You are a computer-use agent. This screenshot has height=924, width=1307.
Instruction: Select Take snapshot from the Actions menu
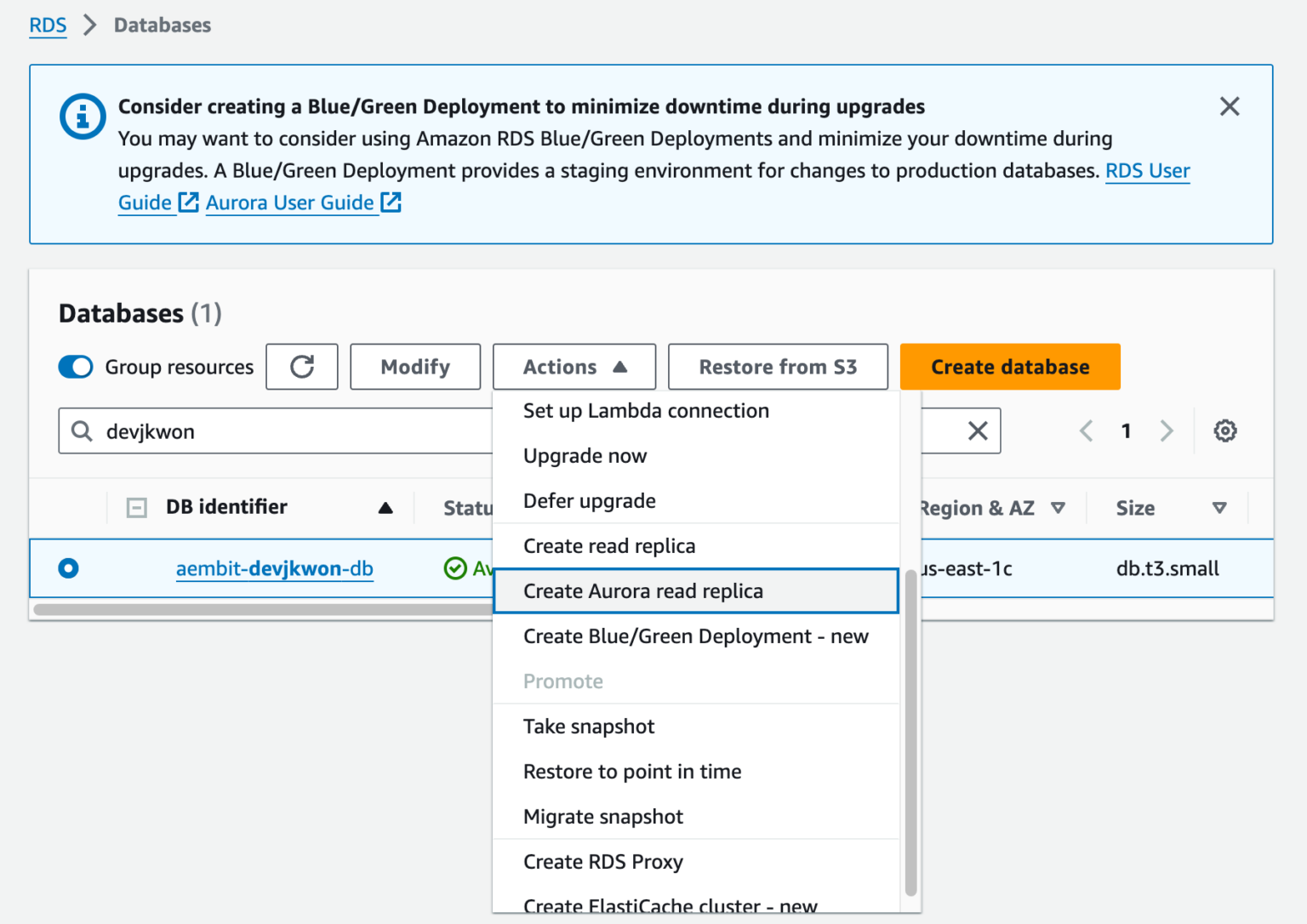coord(589,726)
